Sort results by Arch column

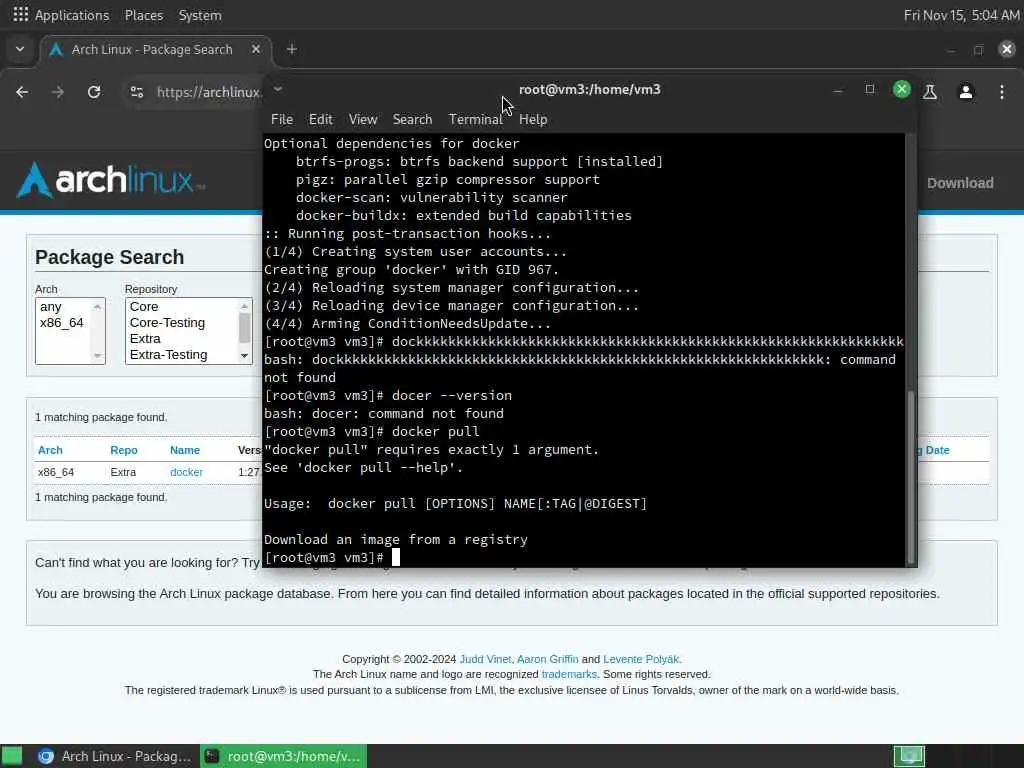pyautogui.click(x=50, y=450)
